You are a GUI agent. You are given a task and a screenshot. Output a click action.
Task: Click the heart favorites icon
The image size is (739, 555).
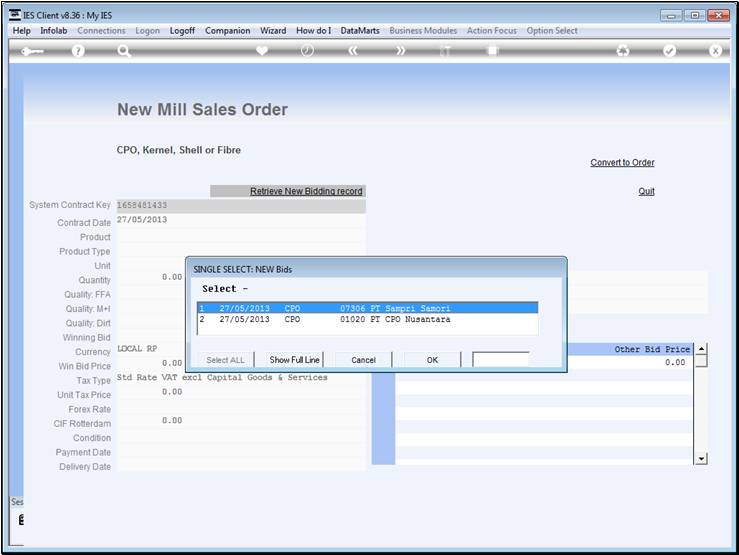[x=262, y=50]
